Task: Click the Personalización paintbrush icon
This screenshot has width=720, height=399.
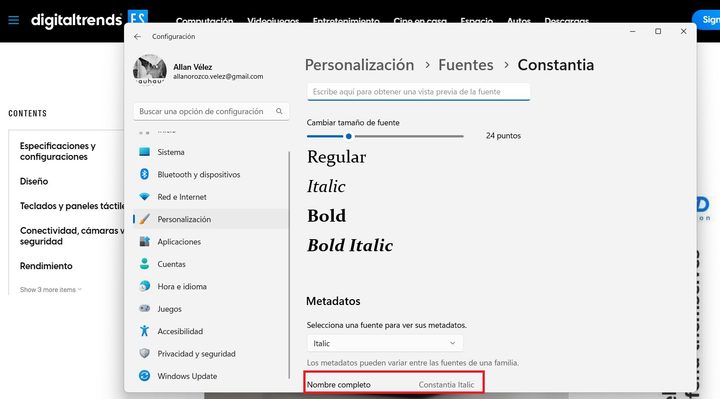Action: pos(145,219)
